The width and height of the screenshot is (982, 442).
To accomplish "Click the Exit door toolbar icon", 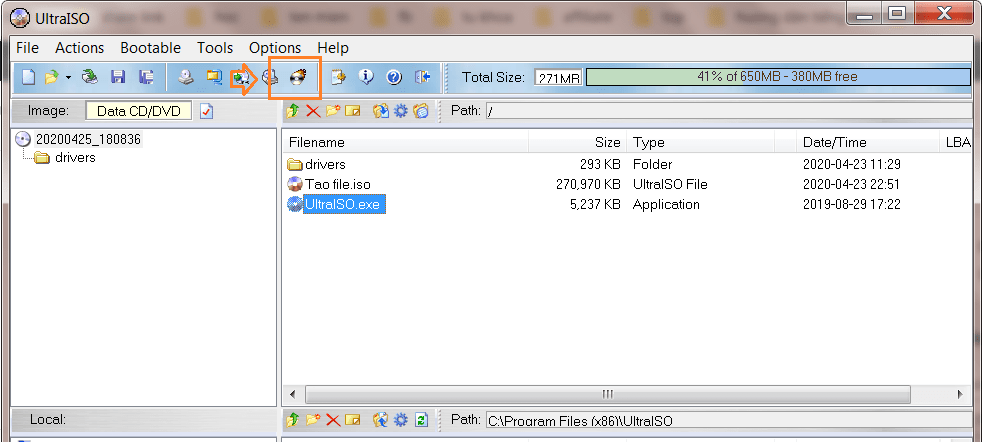I will [x=423, y=77].
